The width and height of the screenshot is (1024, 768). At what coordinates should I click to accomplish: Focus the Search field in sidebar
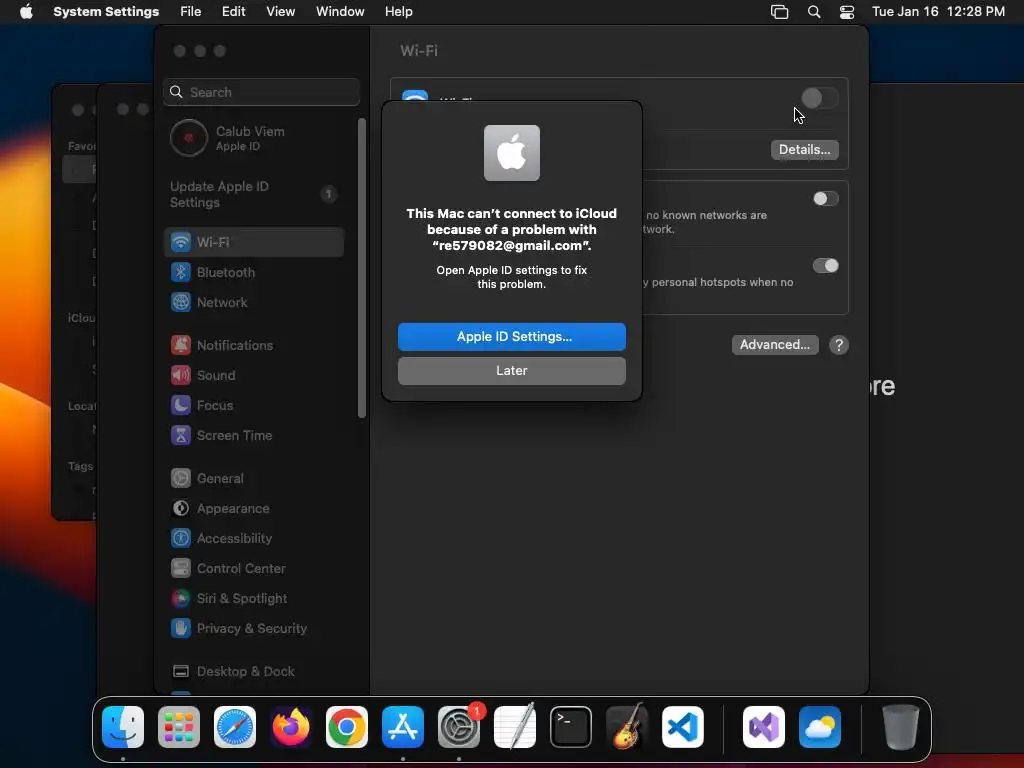(x=261, y=92)
